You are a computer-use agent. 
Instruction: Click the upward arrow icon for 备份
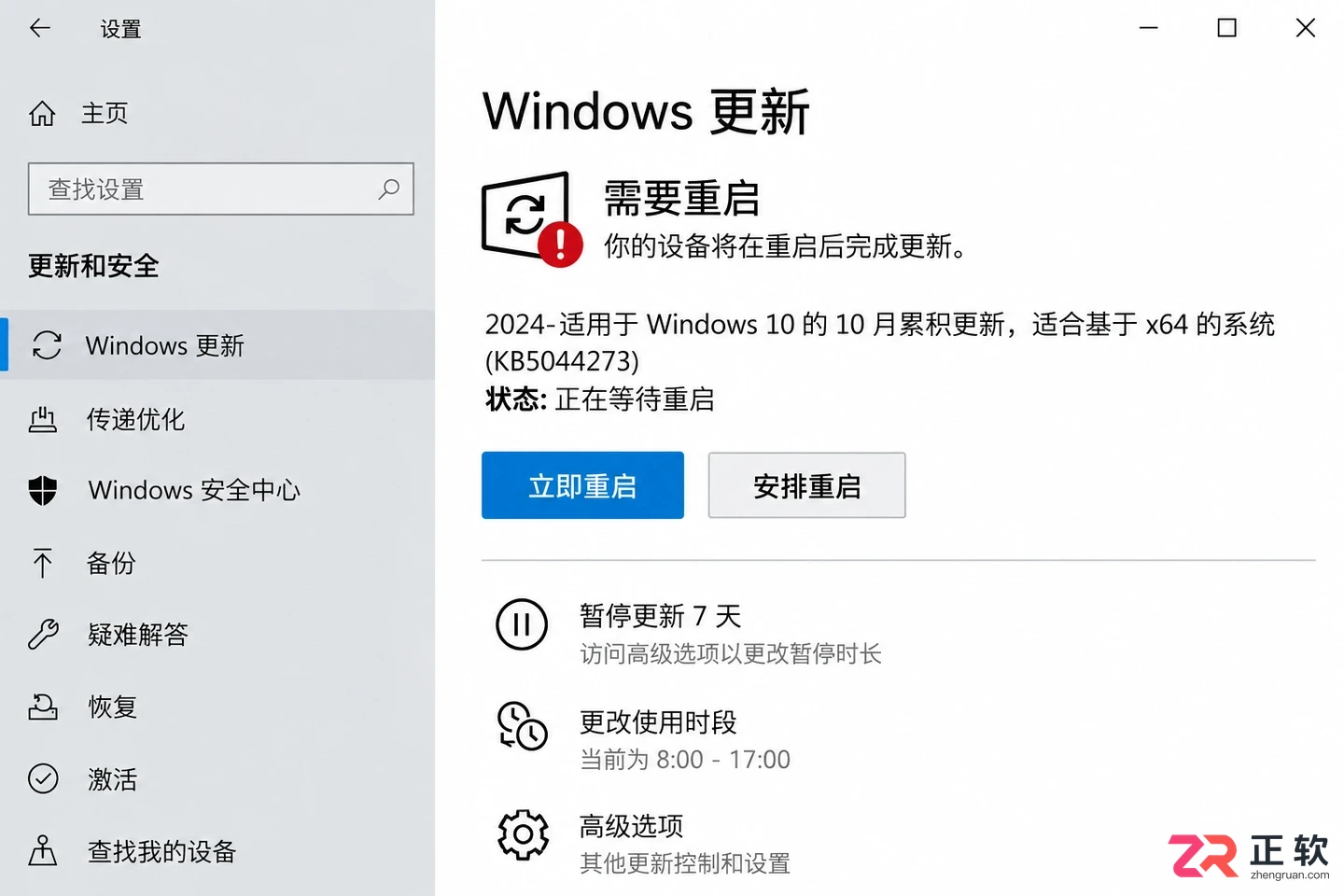pos(43,563)
